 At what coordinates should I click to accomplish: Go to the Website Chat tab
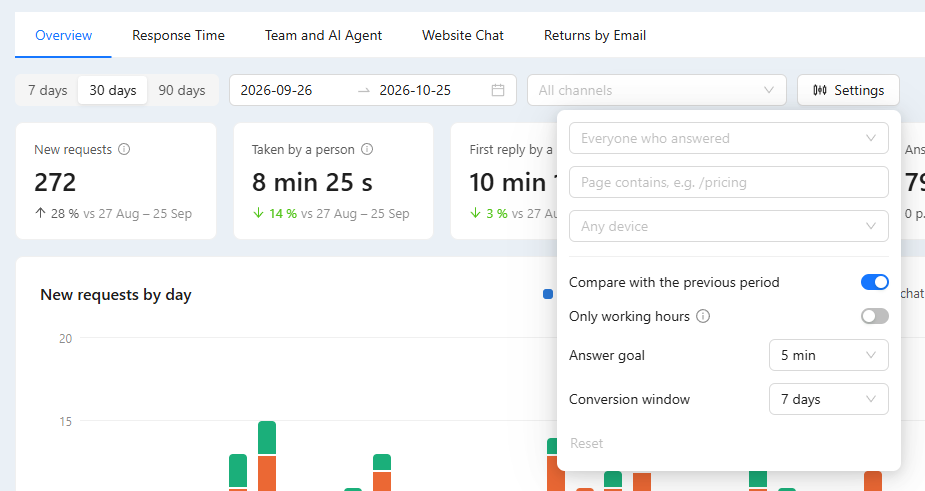pyautogui.click(x=462, y=35)
